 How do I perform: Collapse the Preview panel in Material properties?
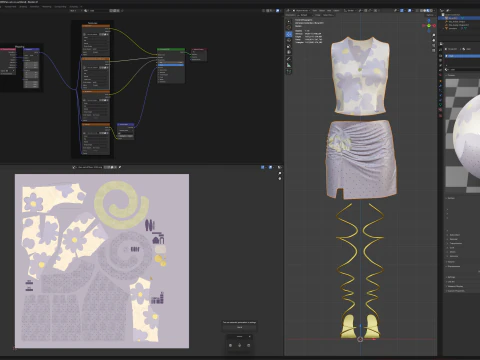pos(451,75)
